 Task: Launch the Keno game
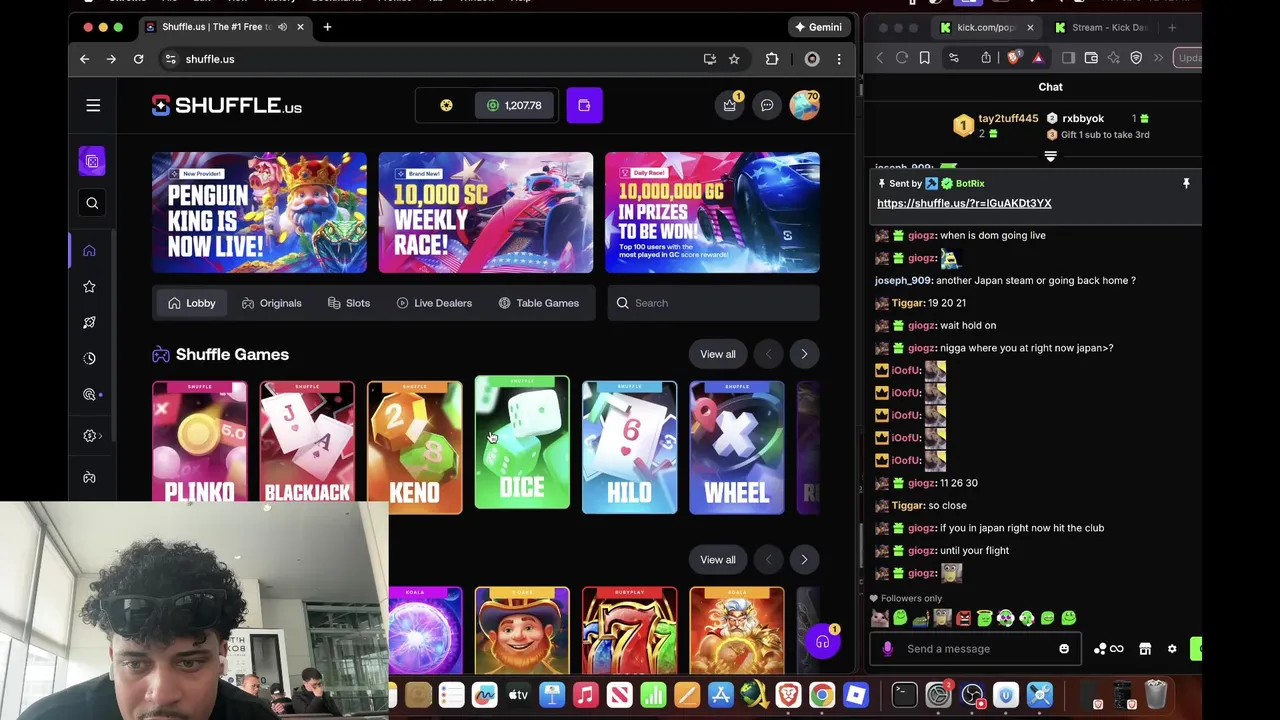(x=414, y=447)
